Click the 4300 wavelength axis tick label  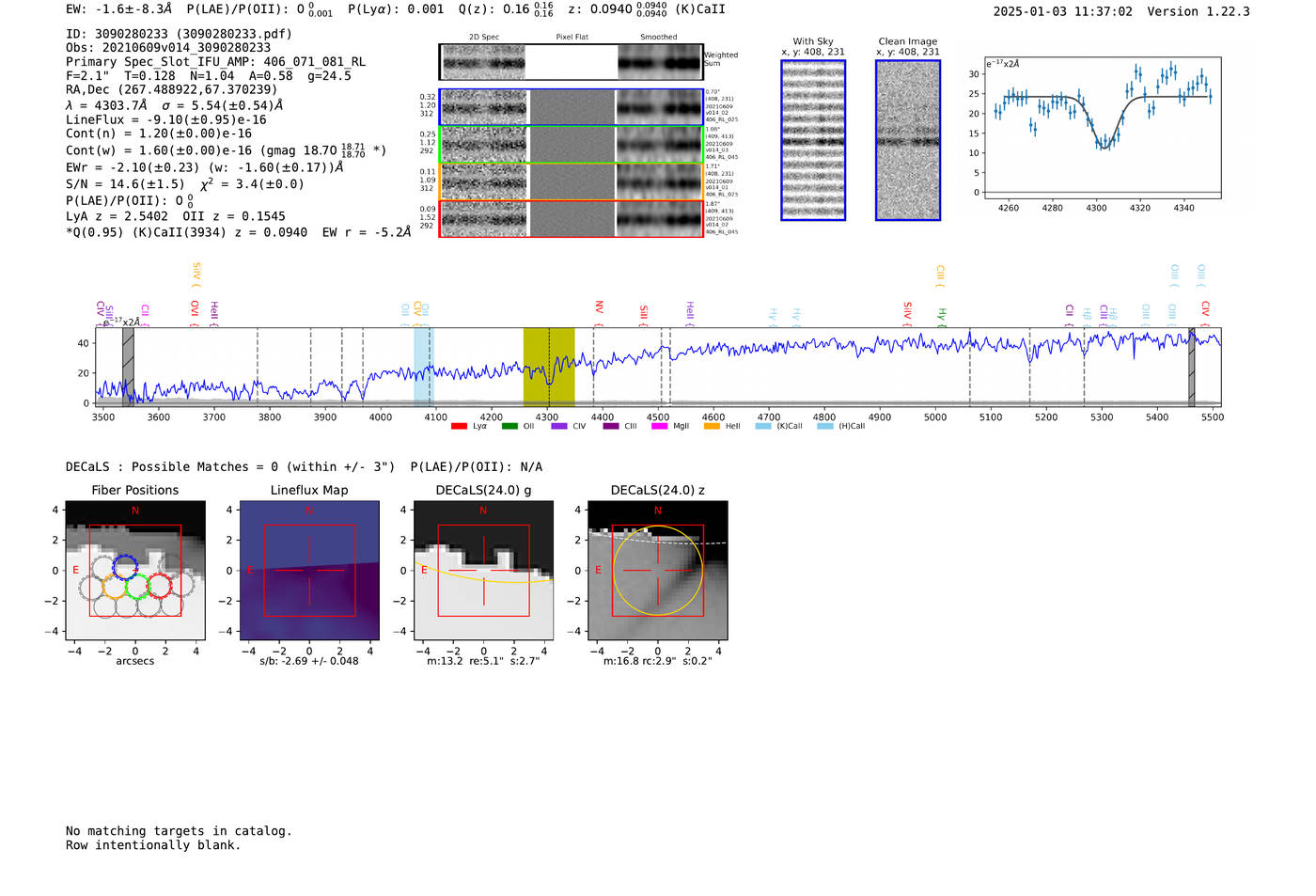(x=547, y=417)
